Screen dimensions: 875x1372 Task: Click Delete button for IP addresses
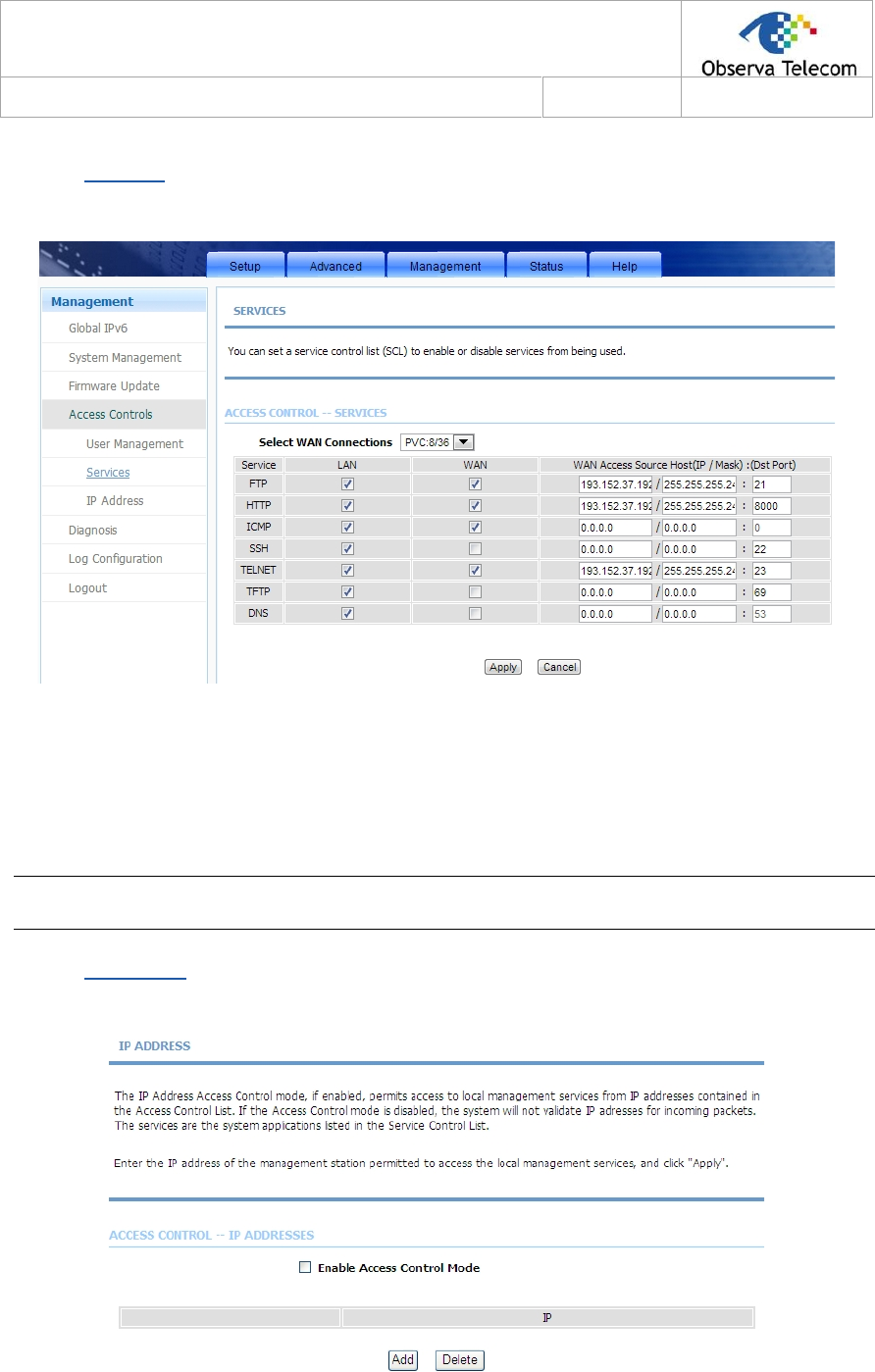pyautogui.click(x=460, y=1360)
